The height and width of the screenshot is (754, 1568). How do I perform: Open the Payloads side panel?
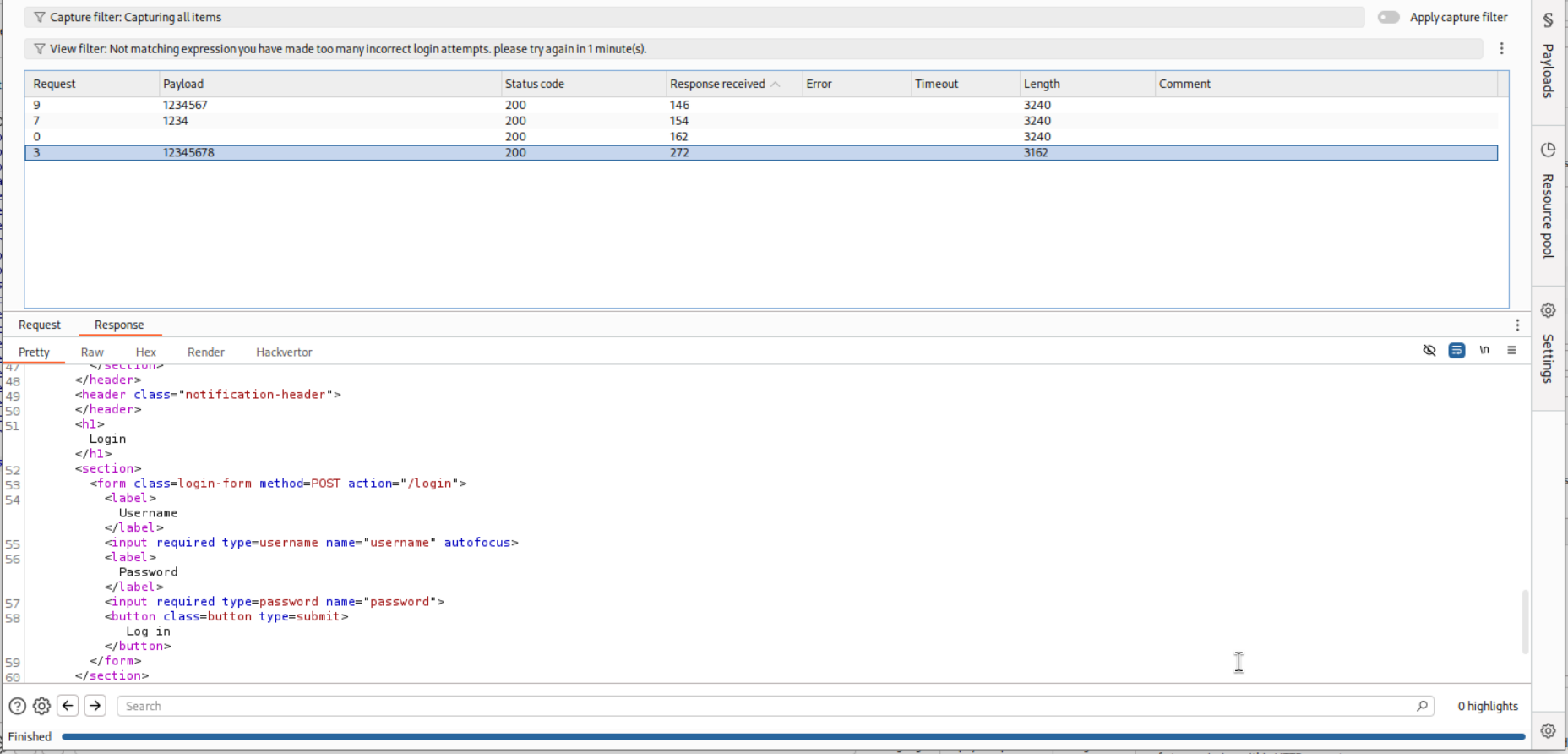pyautogui.click(x=1548, y=57)
